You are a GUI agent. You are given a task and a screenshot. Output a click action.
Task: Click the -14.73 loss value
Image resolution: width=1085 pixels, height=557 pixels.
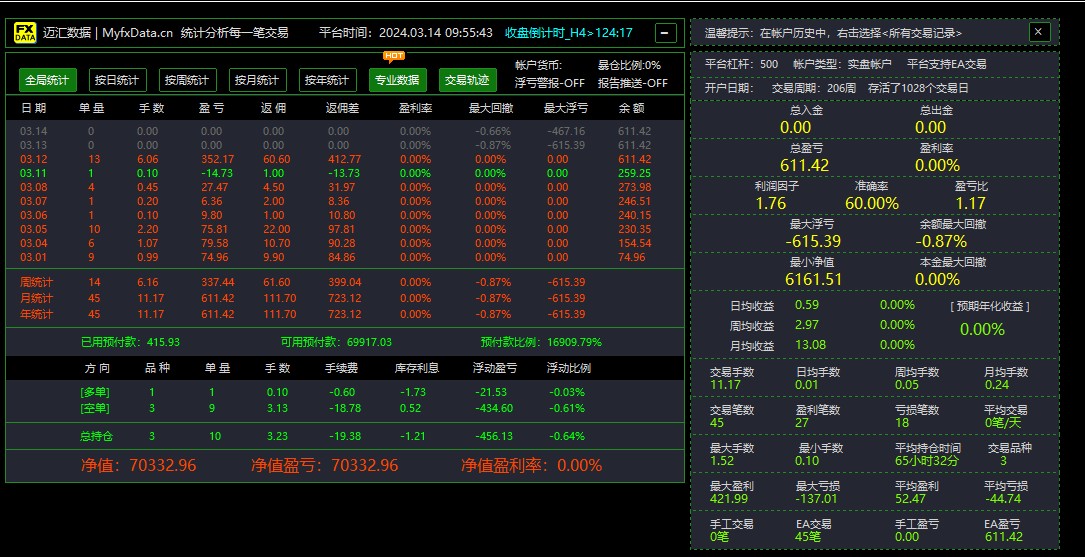(216, 173)
